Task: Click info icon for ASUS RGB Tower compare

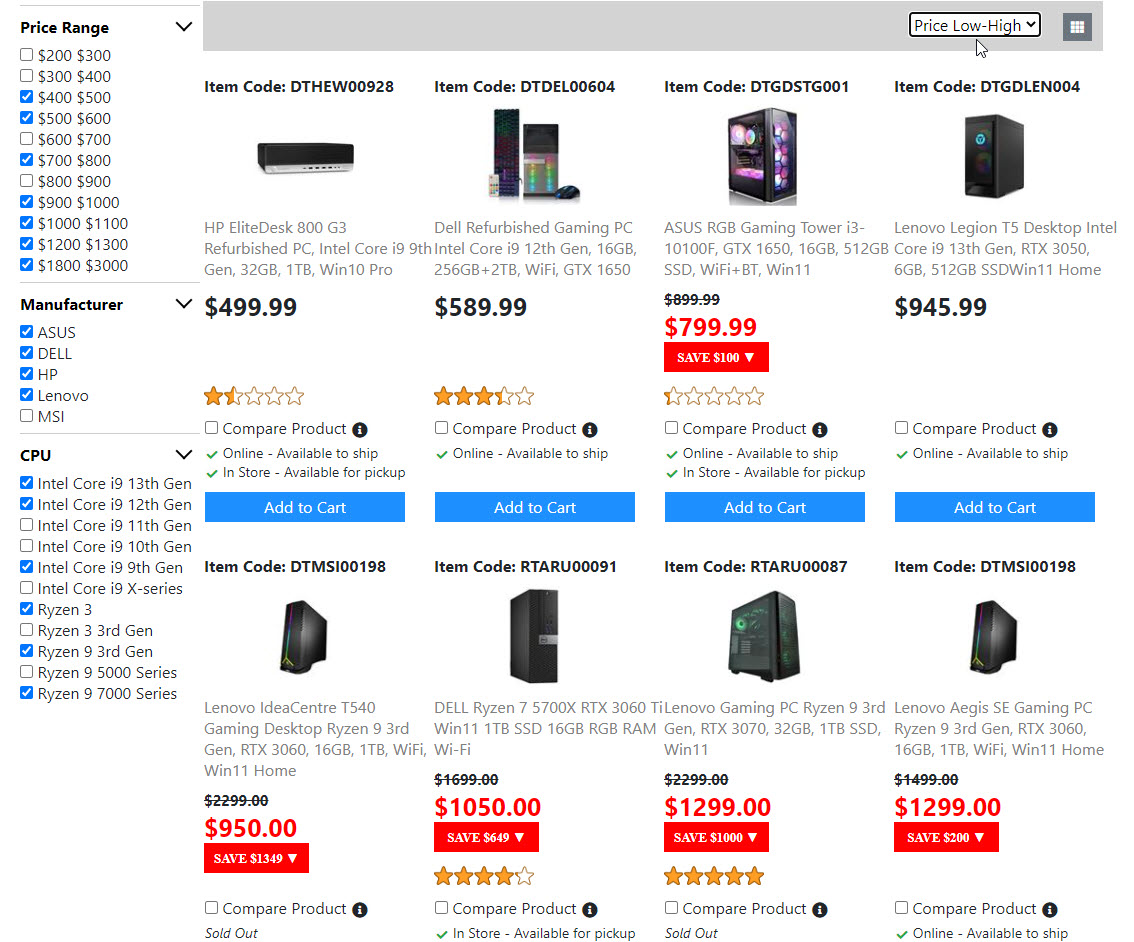Action: pos(820,430)
